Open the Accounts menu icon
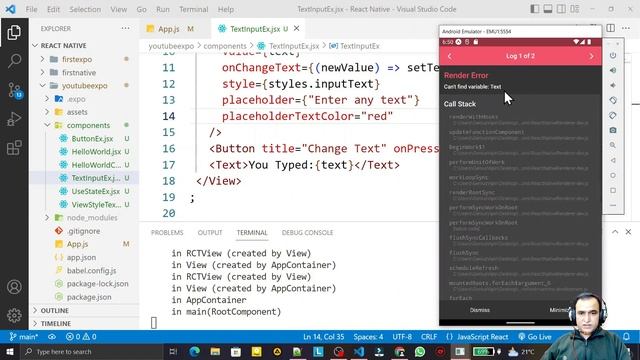 click(14, 287)
